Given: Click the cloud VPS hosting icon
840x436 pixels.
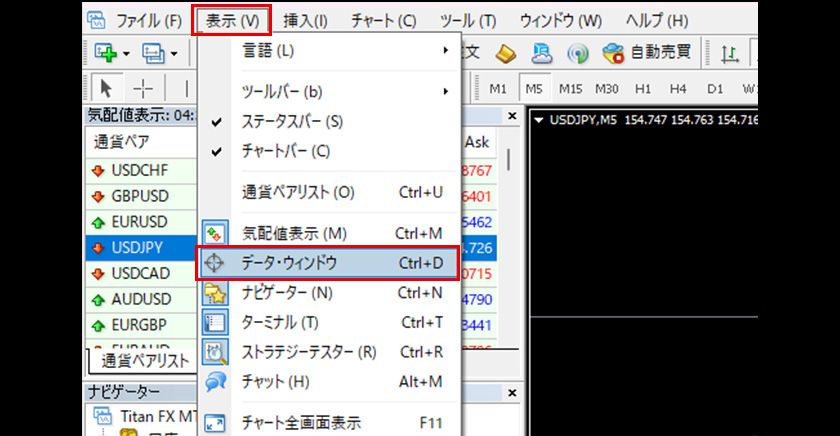Looking at the screenshot, I should pos(541,53).
